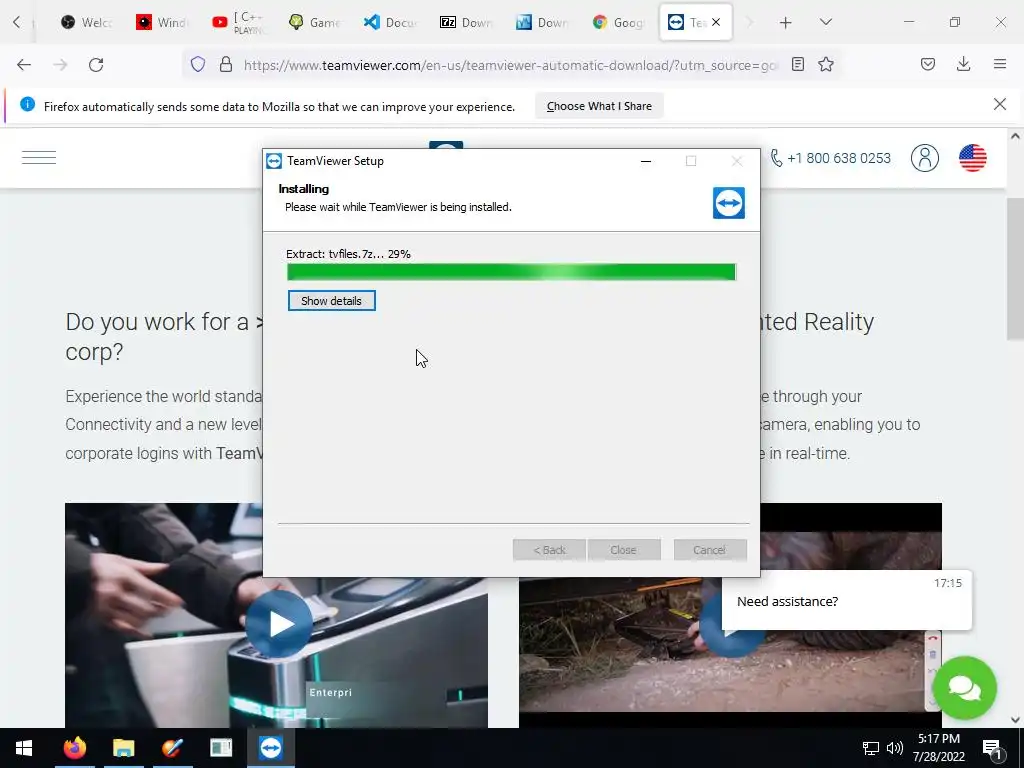This screenshot has width=1024, height=768.
Task: Reload the current page
Action: [96, 65]
